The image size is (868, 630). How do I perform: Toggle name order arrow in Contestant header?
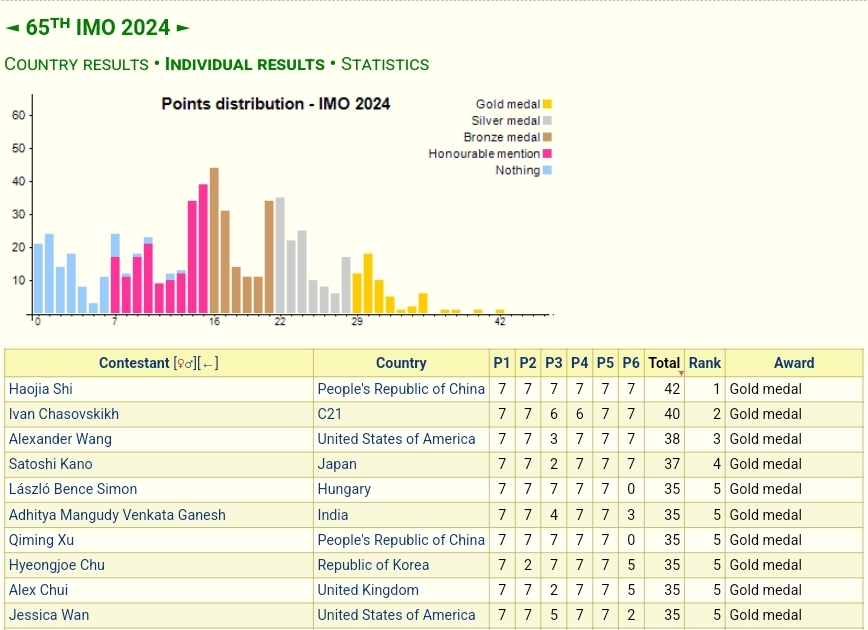click(x=208, y=364)
